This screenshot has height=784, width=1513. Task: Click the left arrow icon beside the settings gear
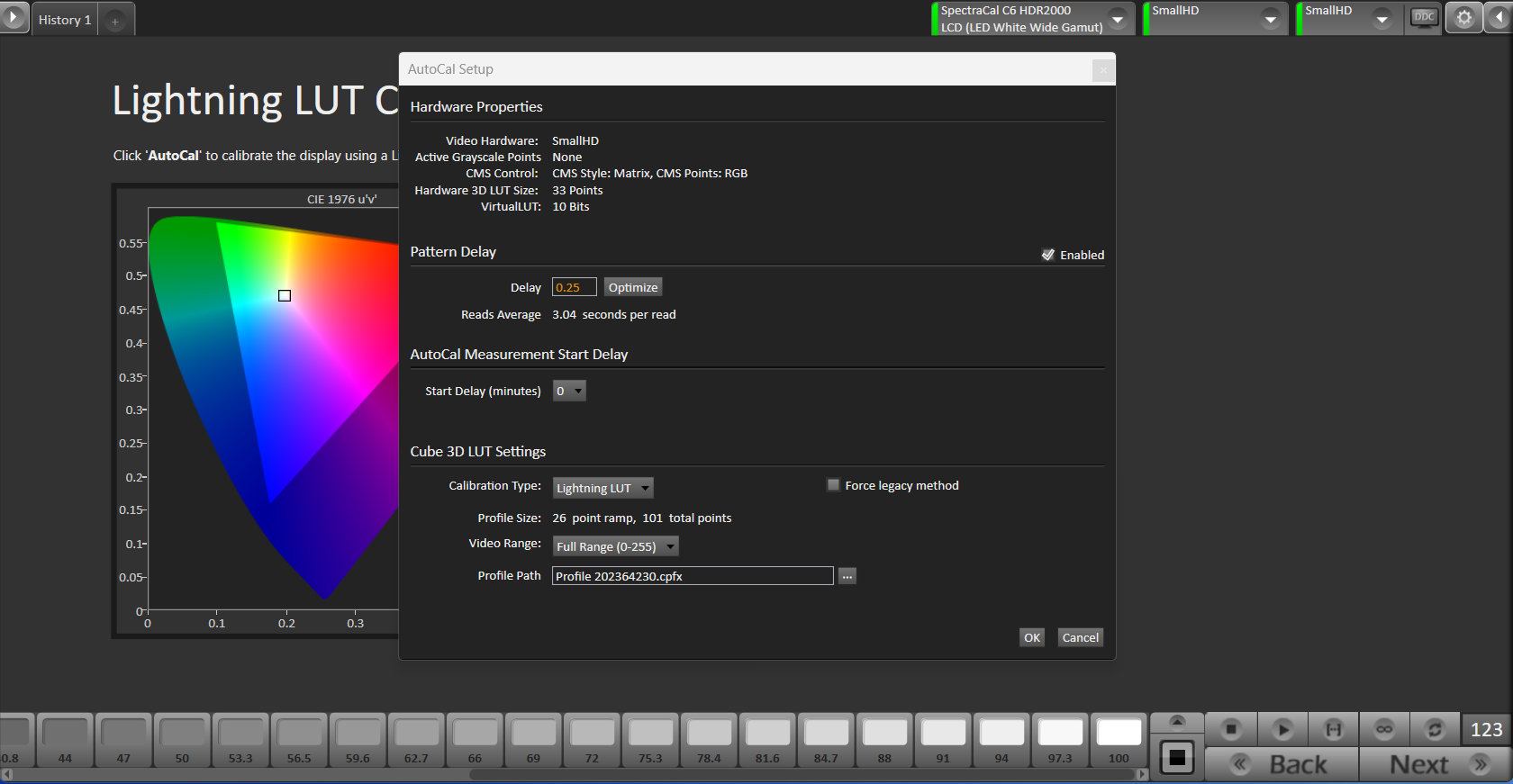click(1499, 17)
